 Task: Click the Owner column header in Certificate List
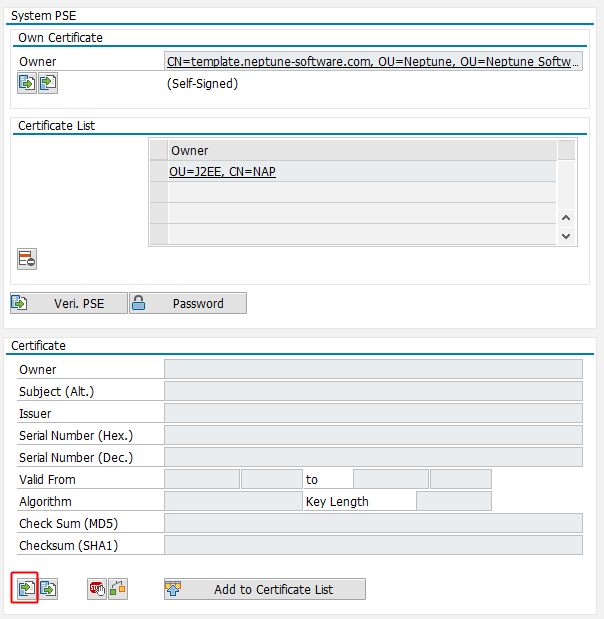[x=361, y=150]
